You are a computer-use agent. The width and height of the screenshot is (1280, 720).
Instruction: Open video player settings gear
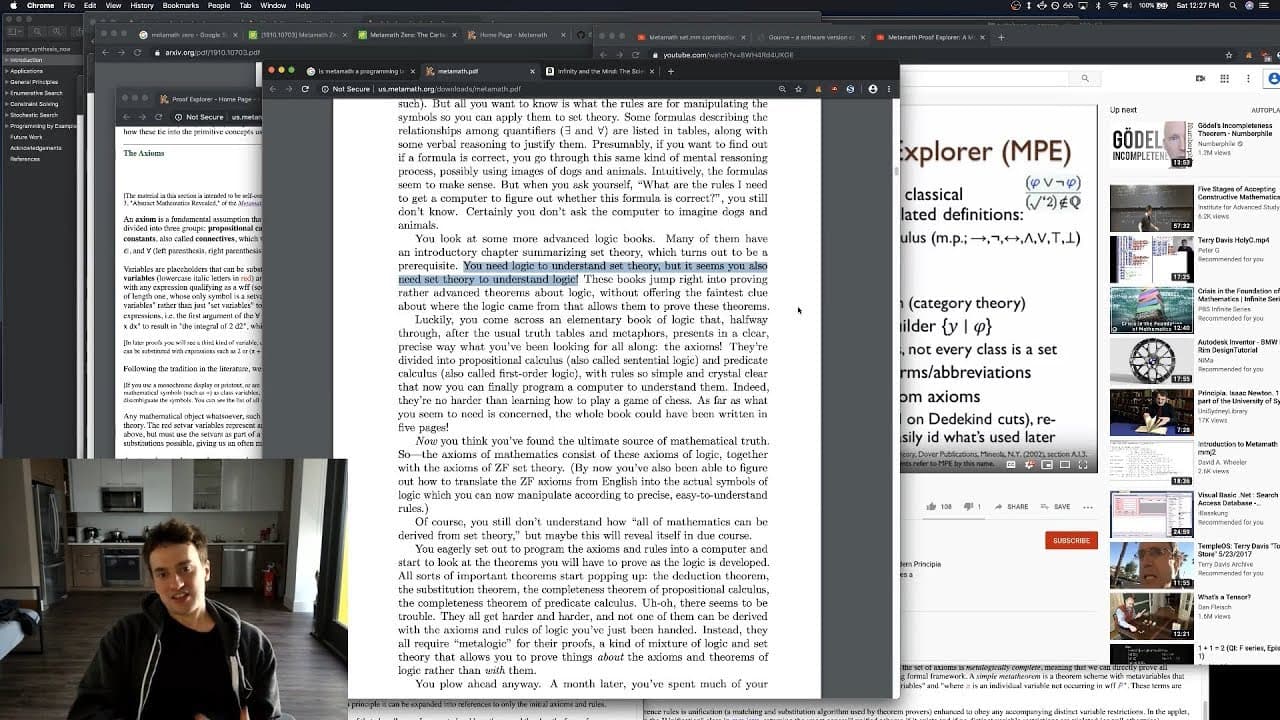pos(1029,465)
